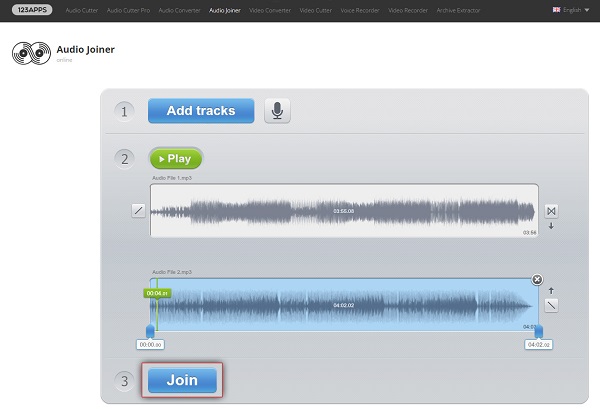Move Audio File 1 down with arrow
The image size is (600, 409).
pos(551,226)
